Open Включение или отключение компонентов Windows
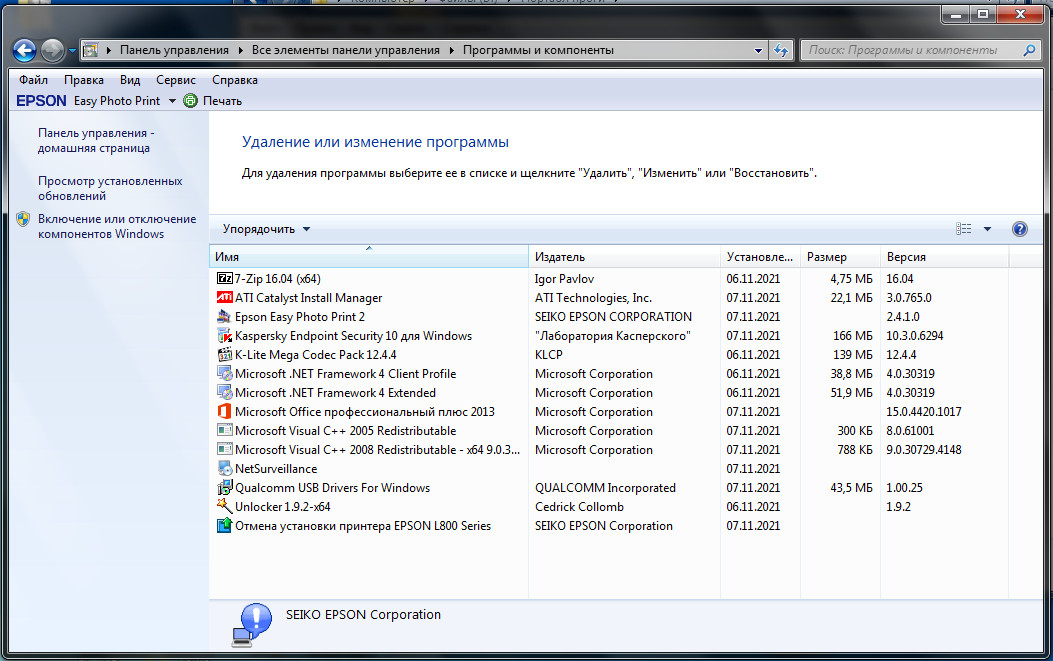 pos(117,226)
